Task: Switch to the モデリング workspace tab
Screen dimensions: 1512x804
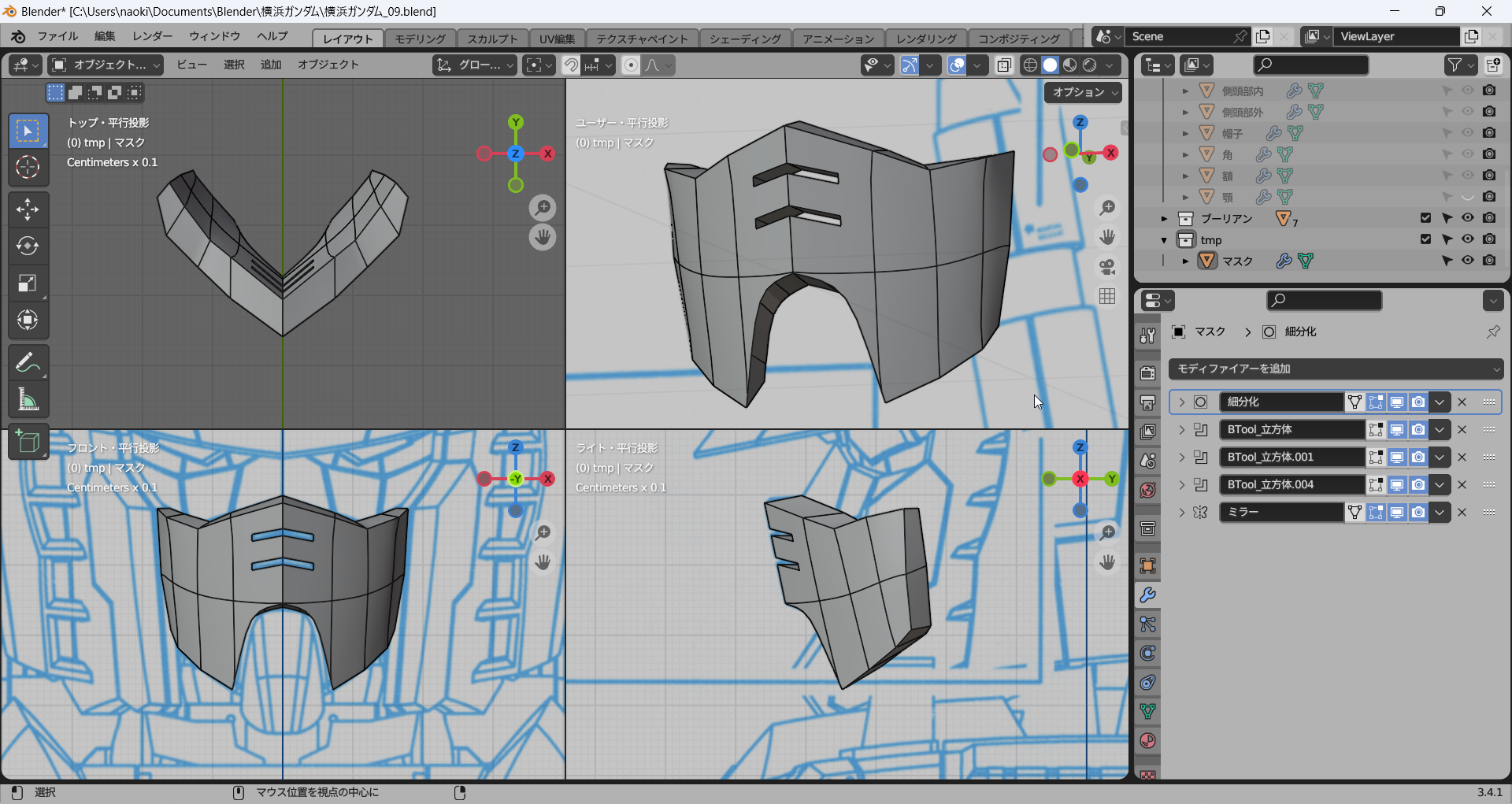Action: (x=420, y=39)
